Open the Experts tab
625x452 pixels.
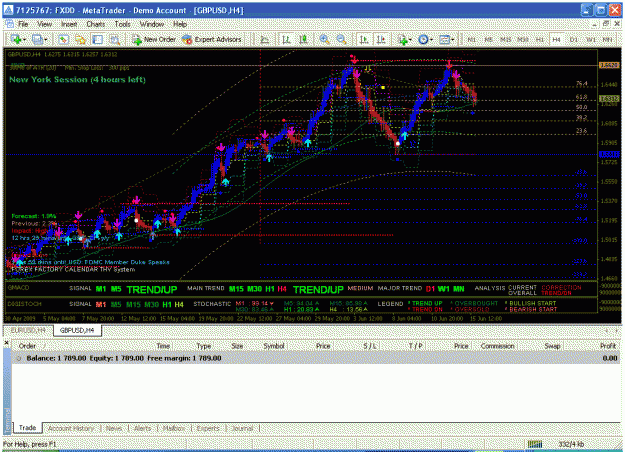pos(208,428)
